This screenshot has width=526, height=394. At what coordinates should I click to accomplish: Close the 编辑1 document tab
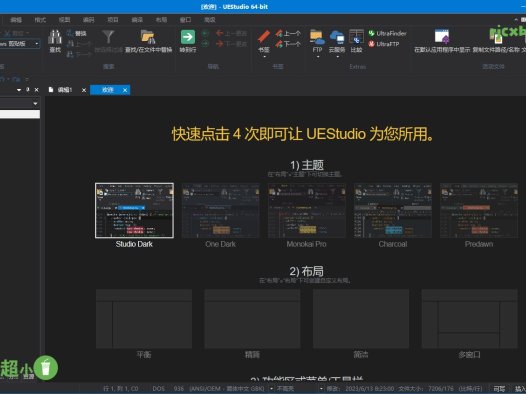click(84, 90)
